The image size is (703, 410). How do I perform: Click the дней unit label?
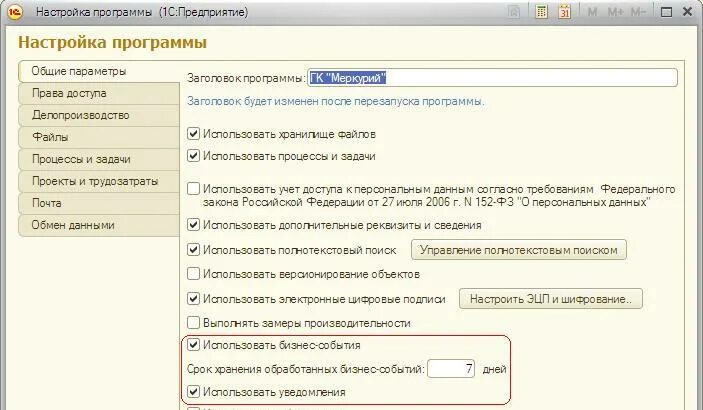point(495,369)
